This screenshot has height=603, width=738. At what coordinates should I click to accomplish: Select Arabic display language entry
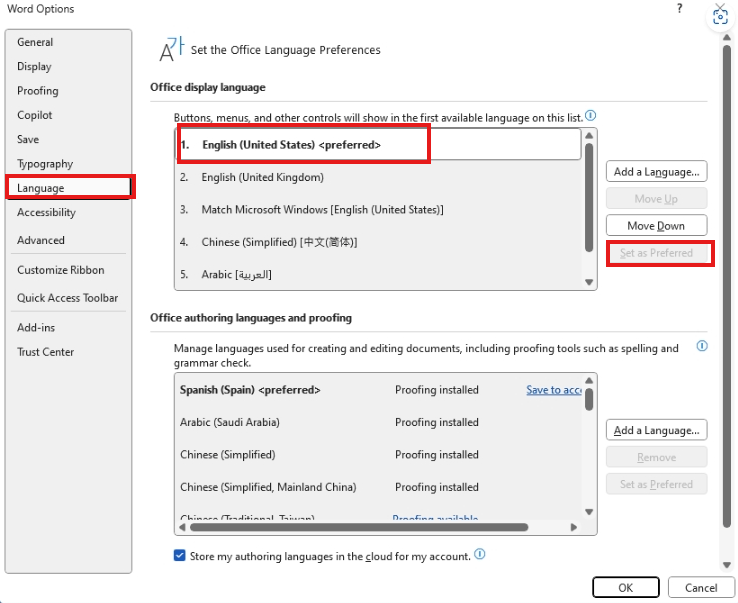click(378, 274)
